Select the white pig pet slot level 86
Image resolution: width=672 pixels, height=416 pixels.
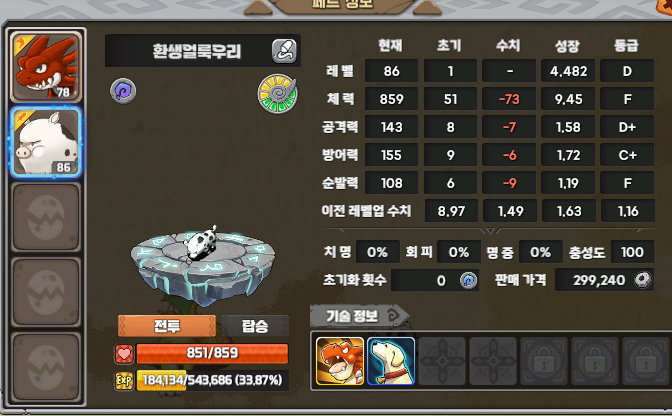[x=46, y=142]
